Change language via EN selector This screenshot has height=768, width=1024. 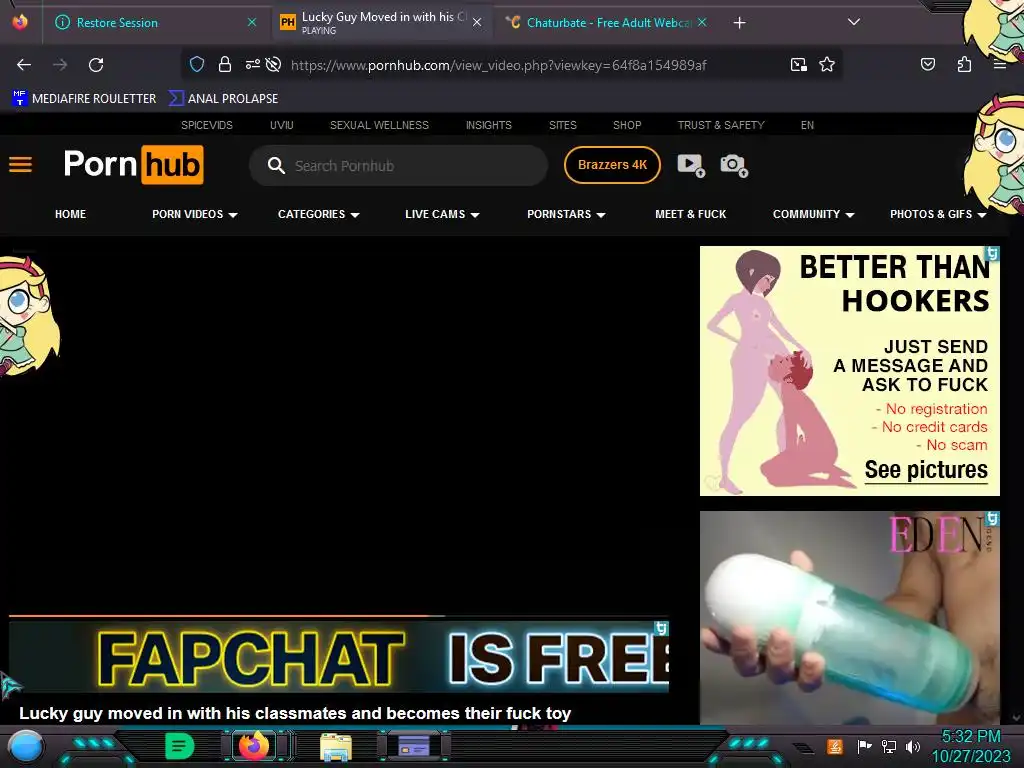(x=807, y=125)
